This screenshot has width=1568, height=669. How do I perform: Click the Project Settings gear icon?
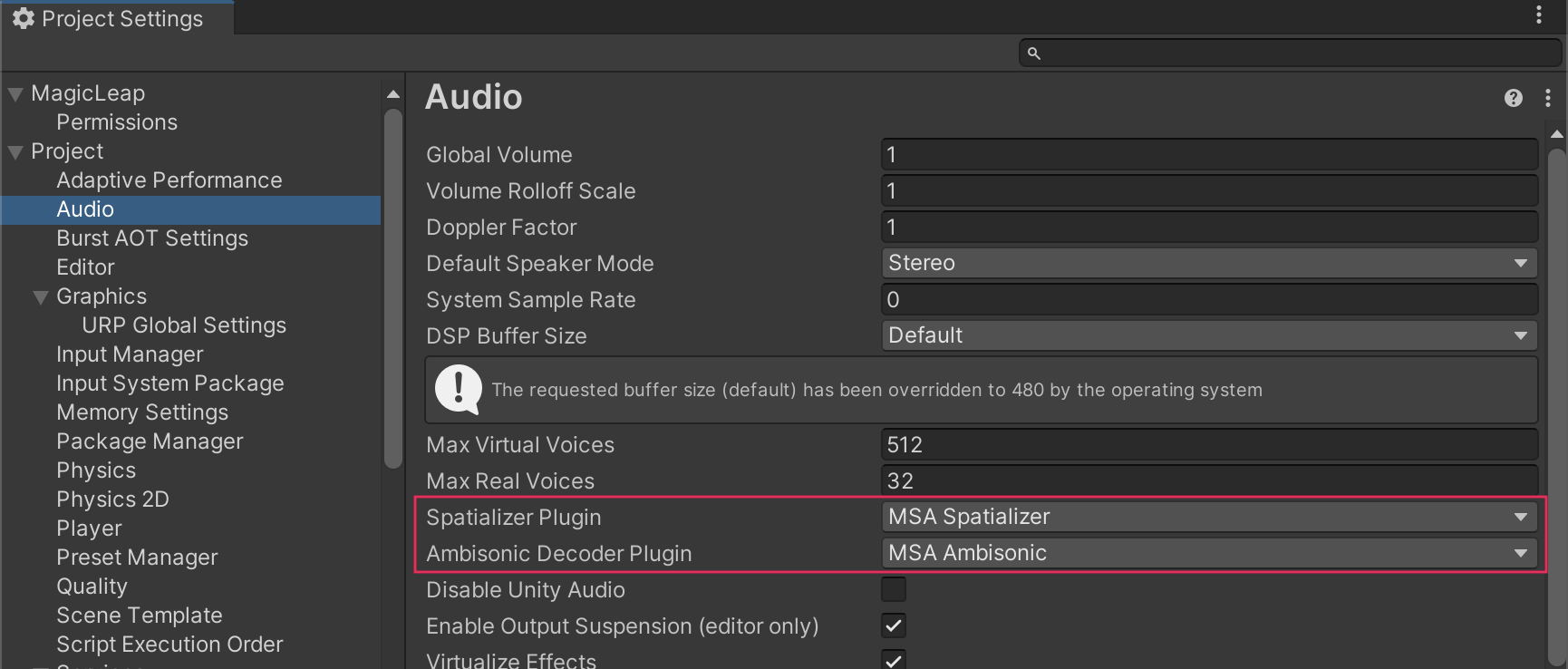(24, 18)
